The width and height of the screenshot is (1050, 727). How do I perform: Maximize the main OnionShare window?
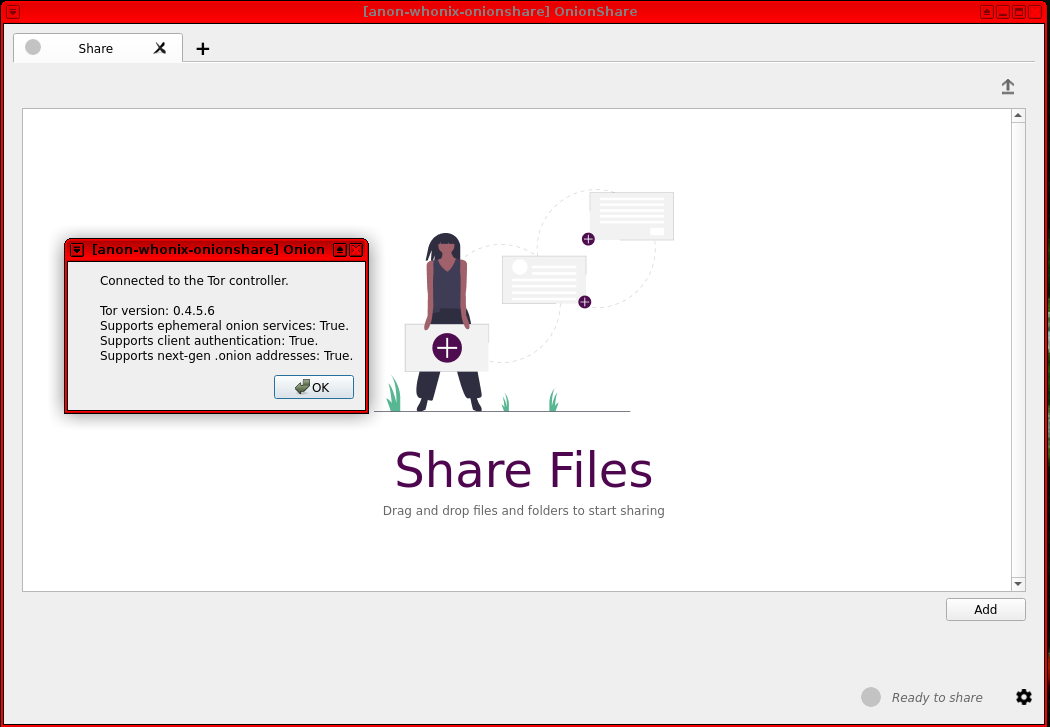1019,11
